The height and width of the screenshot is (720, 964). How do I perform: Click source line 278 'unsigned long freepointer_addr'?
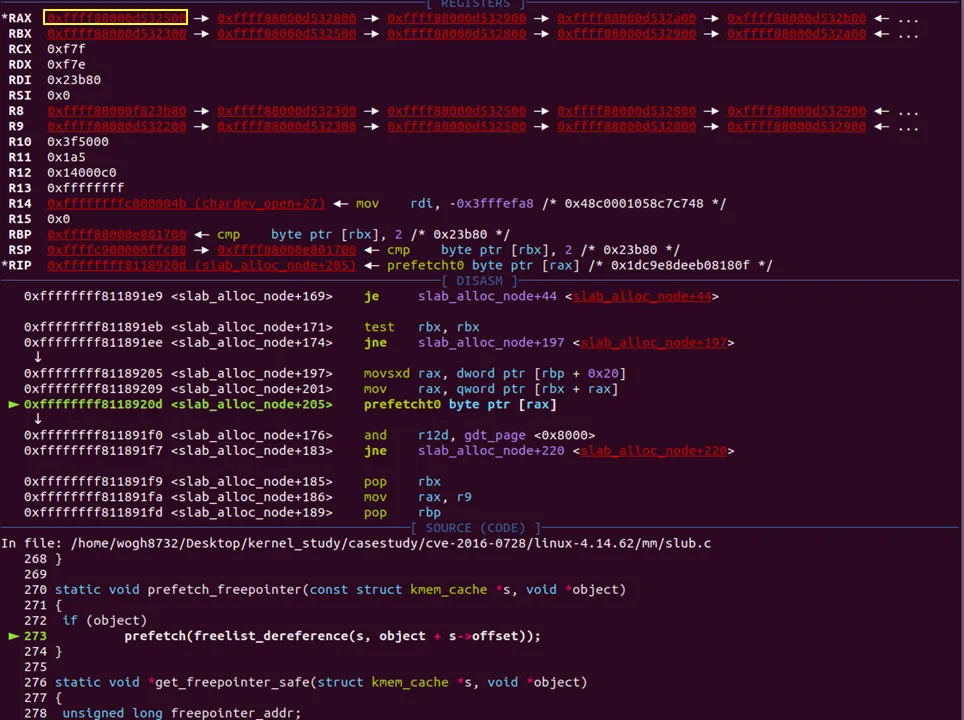181,713
